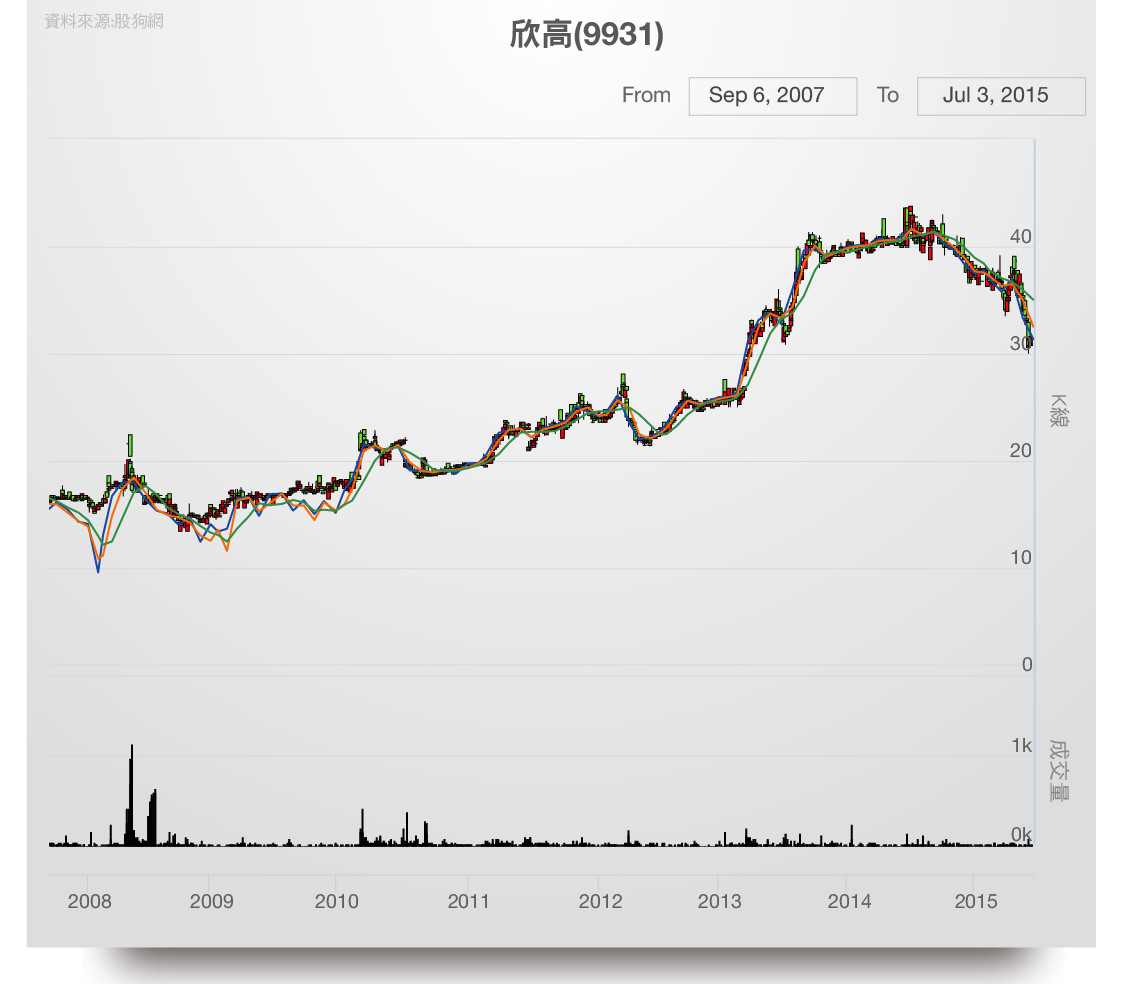Click the From date field Sep 6, 2007
This screenshot has width=1125, height=984.
click(x=773, y=96)
